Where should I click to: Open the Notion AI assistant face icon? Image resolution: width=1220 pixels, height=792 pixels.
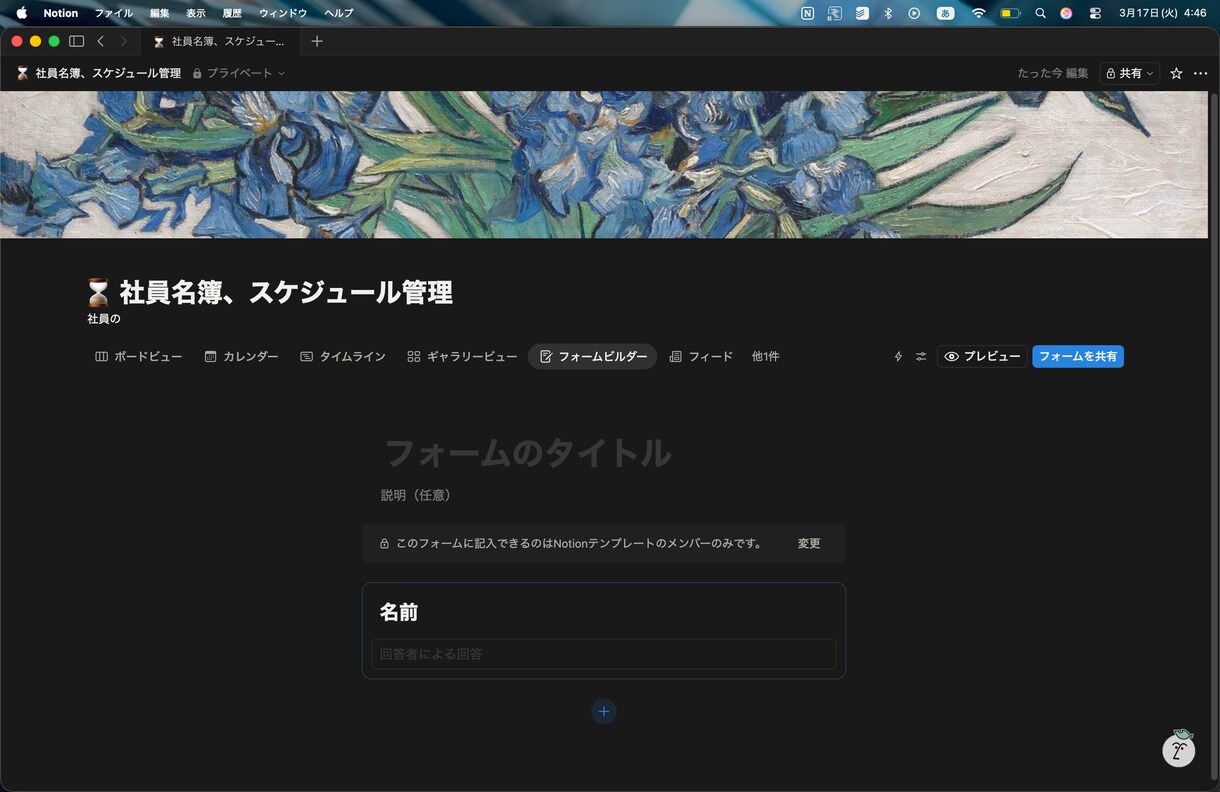pos(1179,749)
